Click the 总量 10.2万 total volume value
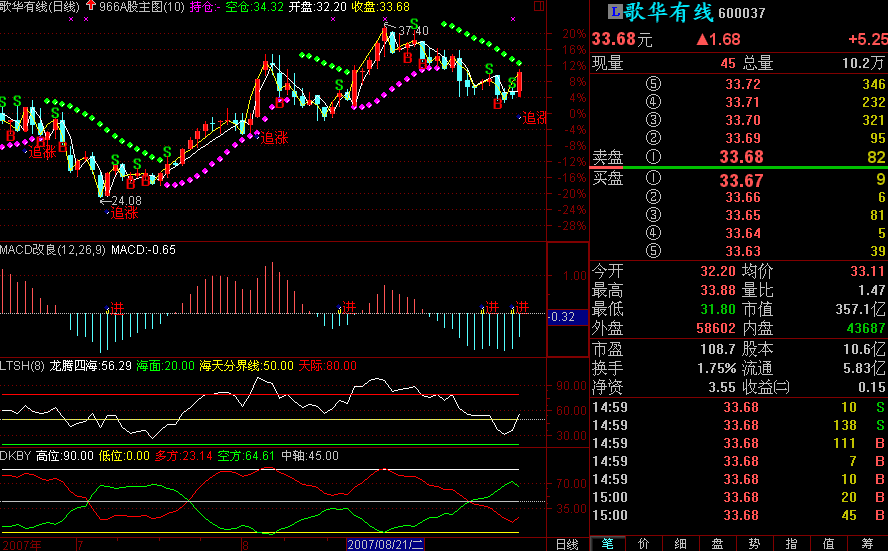The height and width of the screenshot is (551, 888). 864,63
